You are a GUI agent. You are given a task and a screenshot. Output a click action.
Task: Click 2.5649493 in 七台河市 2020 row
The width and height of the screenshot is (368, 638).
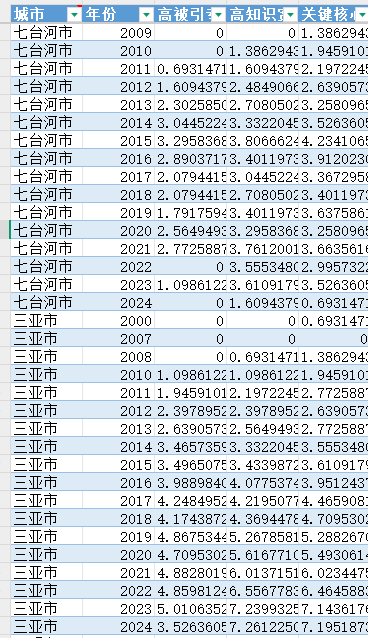[x=191, y=229]
